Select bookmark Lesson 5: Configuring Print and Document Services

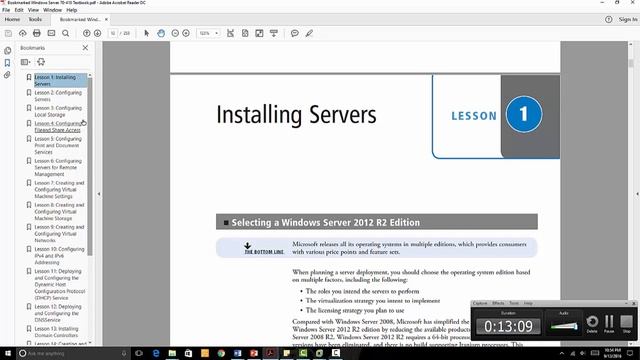[x=58, y=145]
